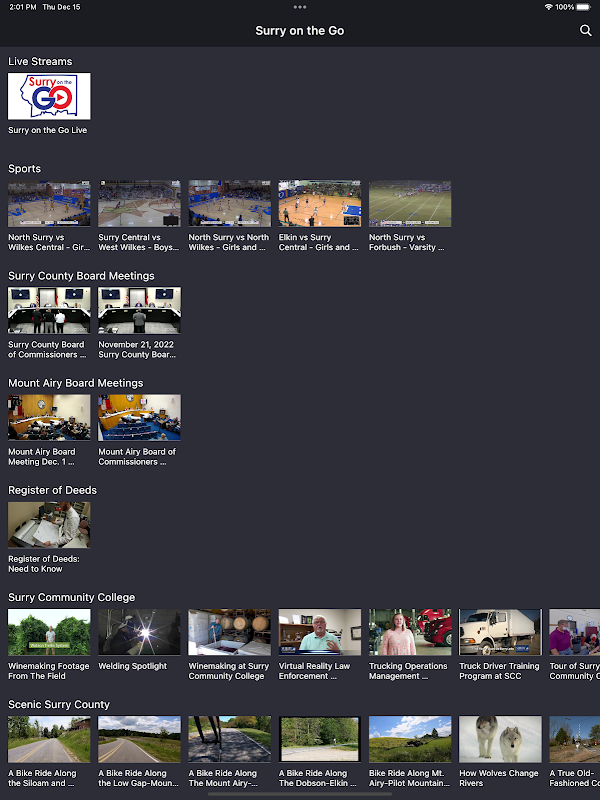Select 'Welding Spotlight' title text

[133, 666]
